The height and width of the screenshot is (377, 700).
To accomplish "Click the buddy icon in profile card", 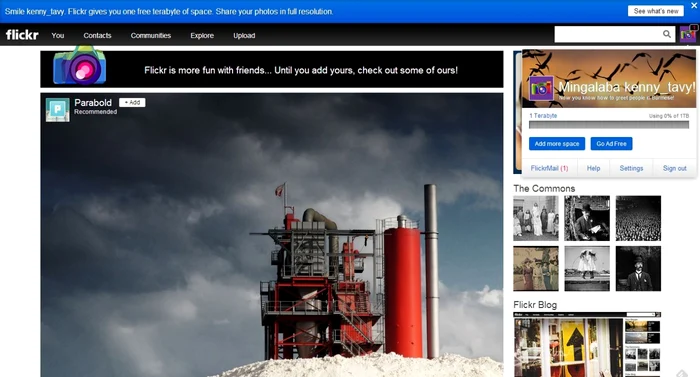I will [x=542, y=88].
